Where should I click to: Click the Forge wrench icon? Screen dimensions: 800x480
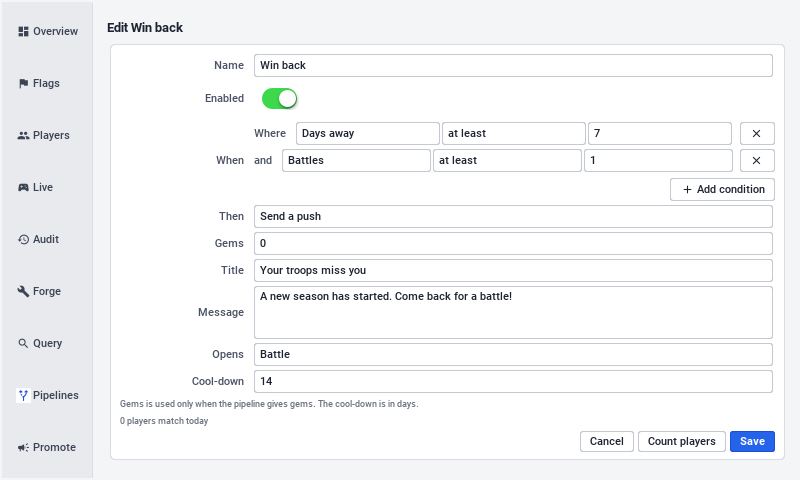[23, 292]
